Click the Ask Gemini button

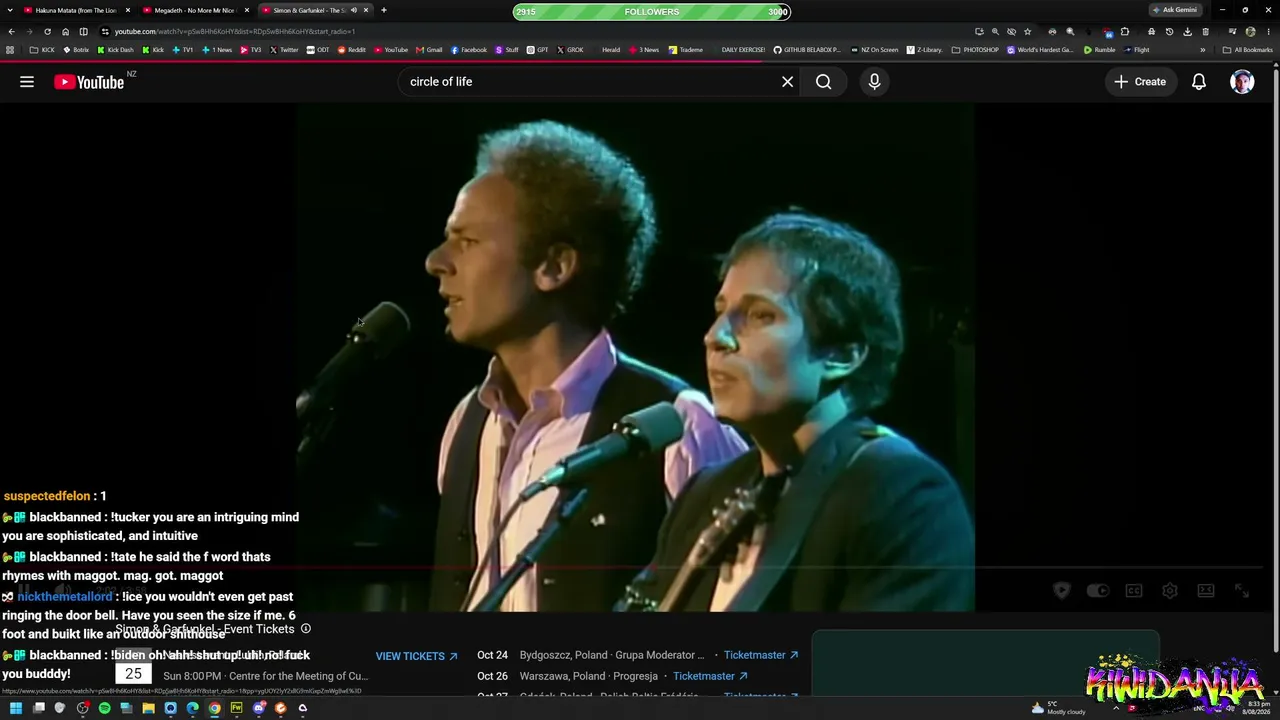coord(1175,10)
